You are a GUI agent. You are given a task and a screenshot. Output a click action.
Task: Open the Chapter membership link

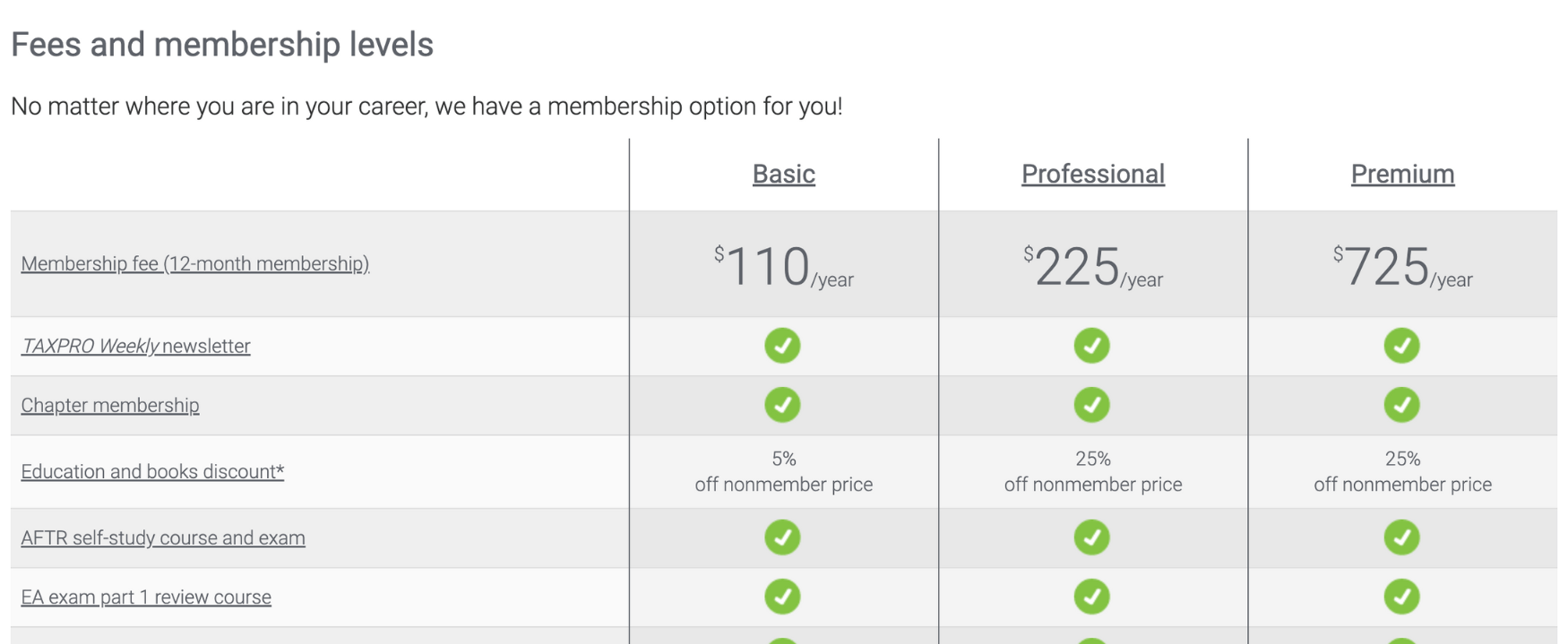[x=110, y=405]
